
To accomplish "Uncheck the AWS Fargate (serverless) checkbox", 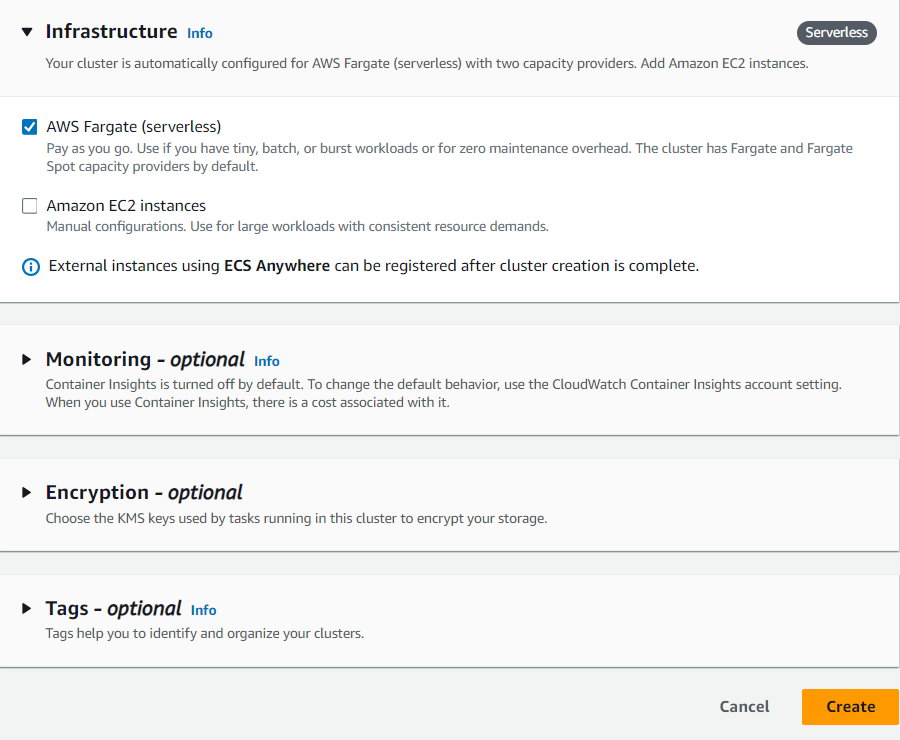I will [x=30, y=127].
